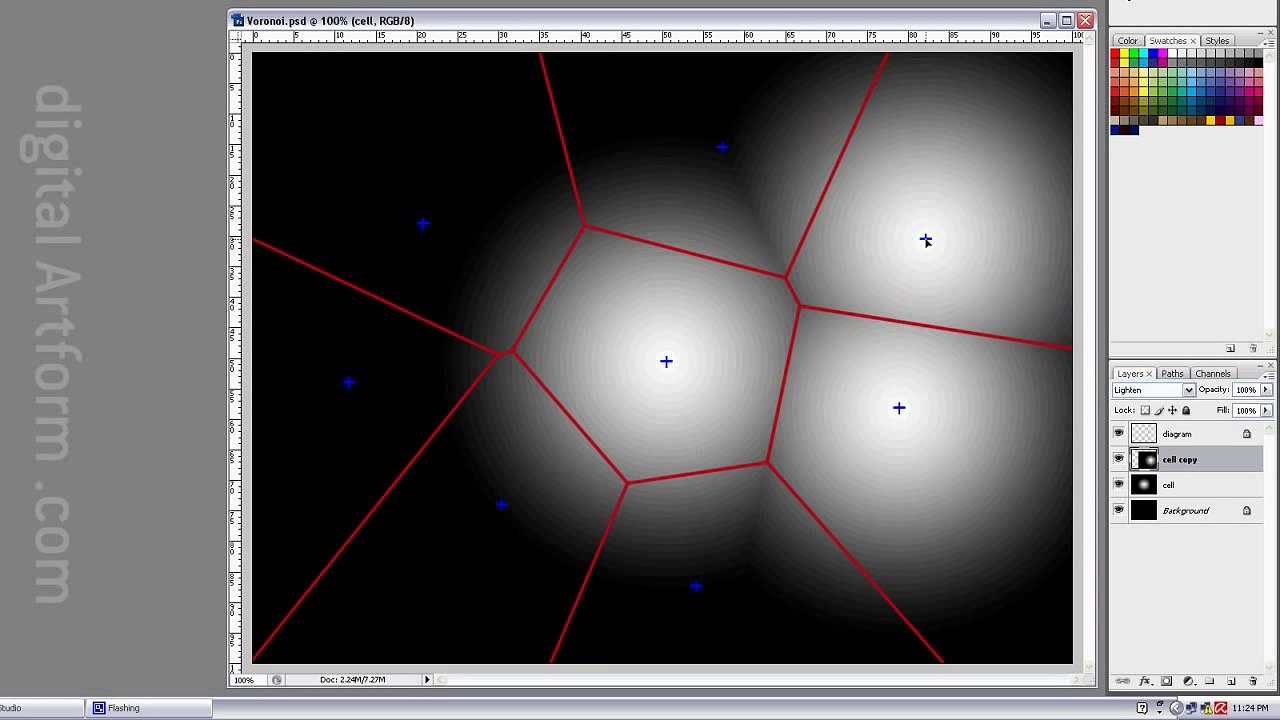Image resolution: width=1280 pixels, height=720 pixels.
Task: Create new fill or adjustment layer
Action: (1189, 681)
